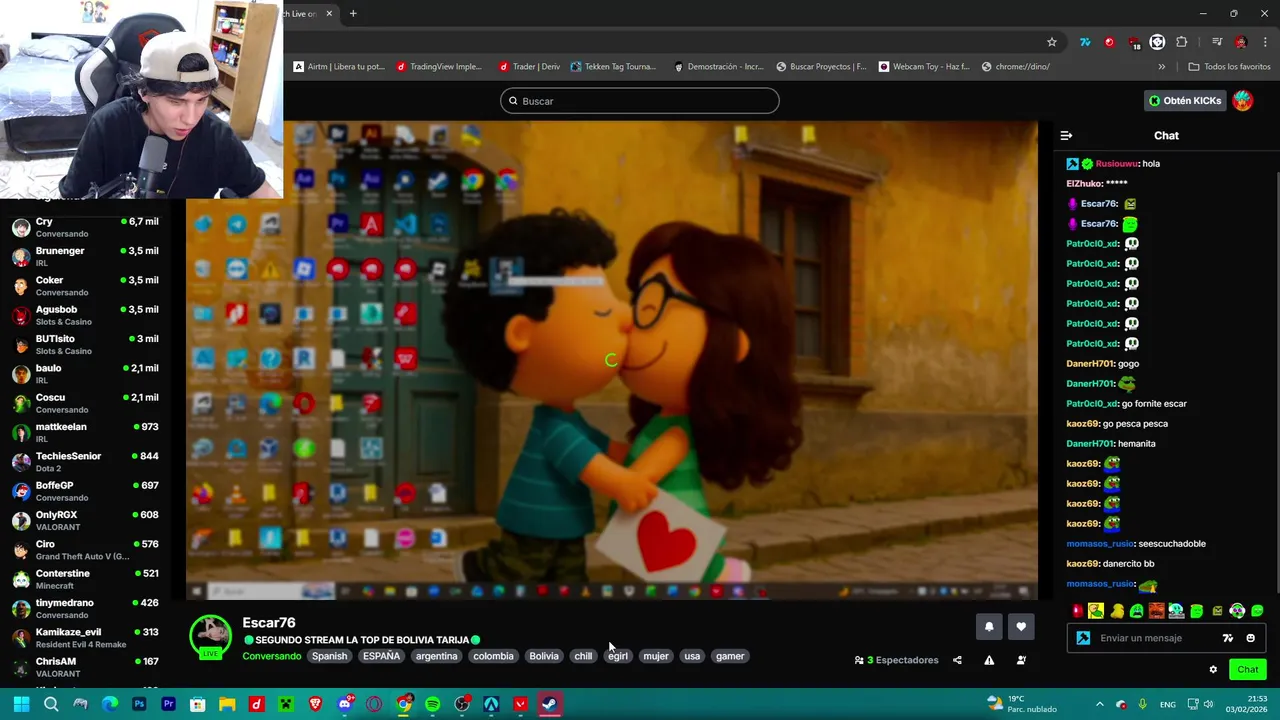Focus the Buscar search field
Screen dimensions: 1280x720
[x=640, y=101]
